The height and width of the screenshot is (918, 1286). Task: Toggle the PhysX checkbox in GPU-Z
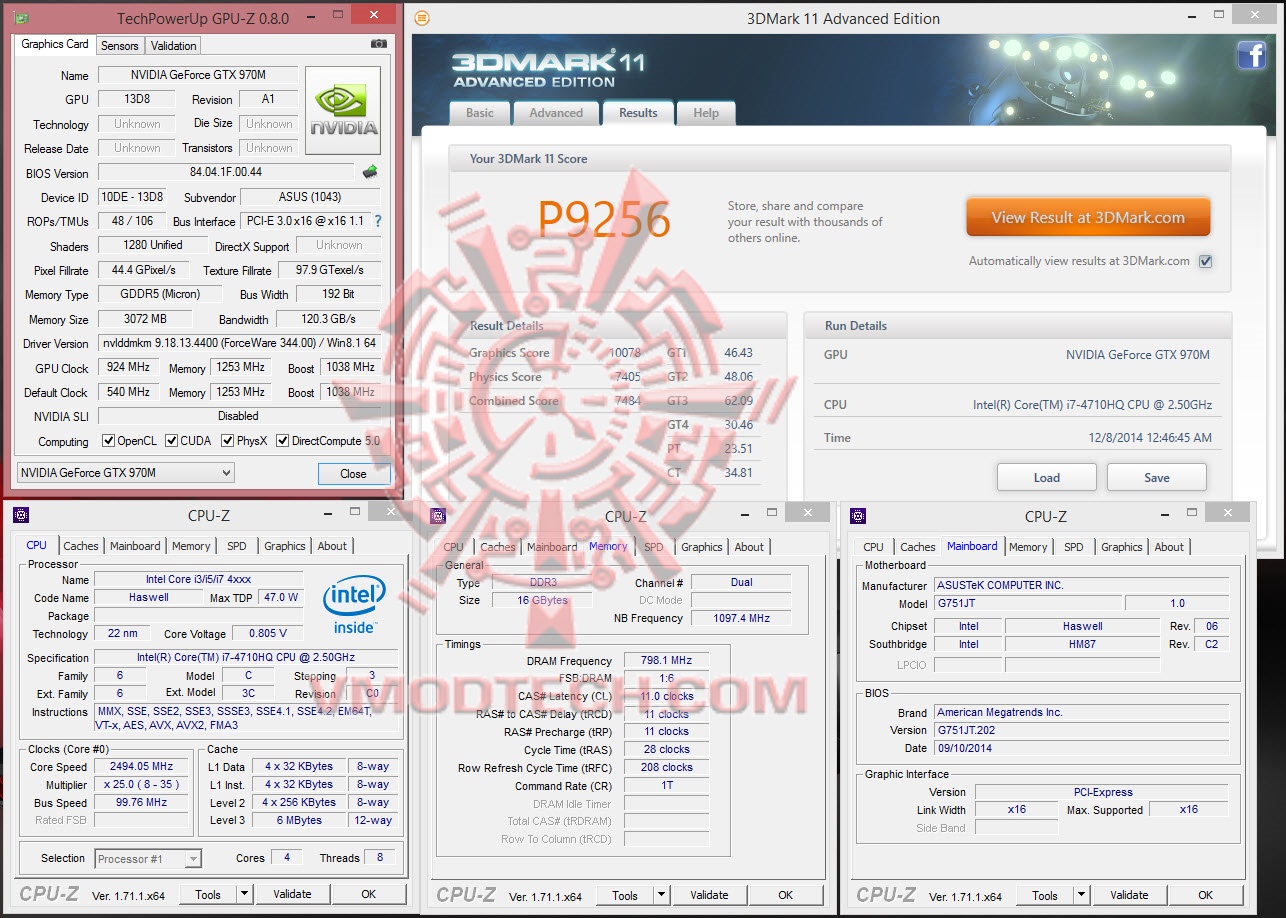tap(228, 441)
